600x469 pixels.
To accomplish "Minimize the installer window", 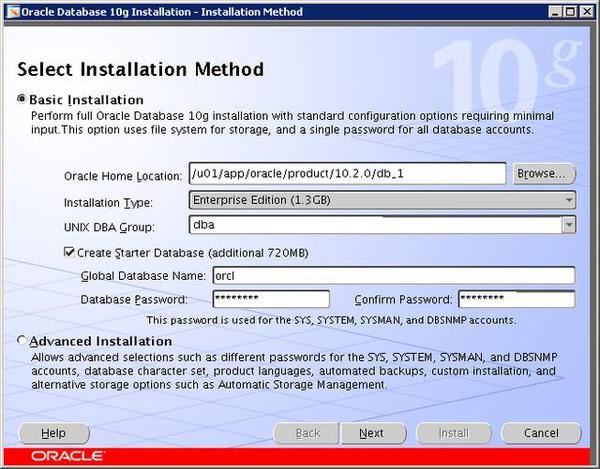I will pyautogui.click(x=555, y=12).
